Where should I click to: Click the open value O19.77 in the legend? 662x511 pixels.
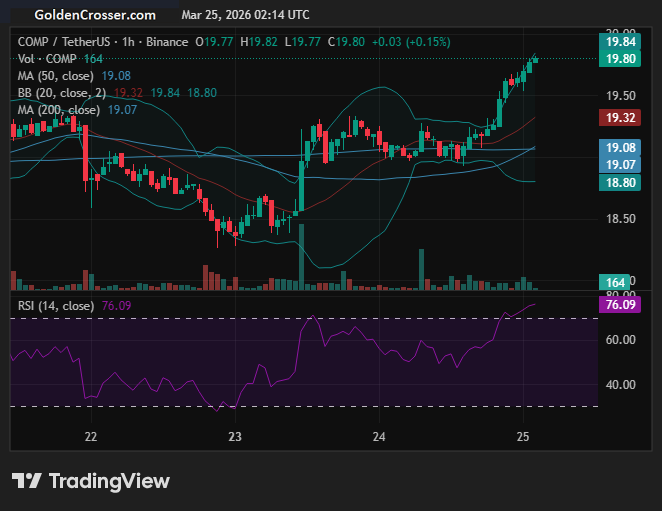214,42
